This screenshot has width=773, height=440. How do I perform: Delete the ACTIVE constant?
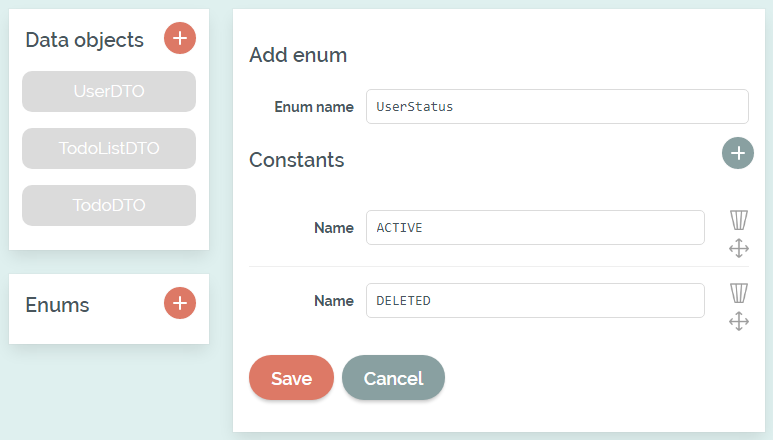click(x=739, y=220)
